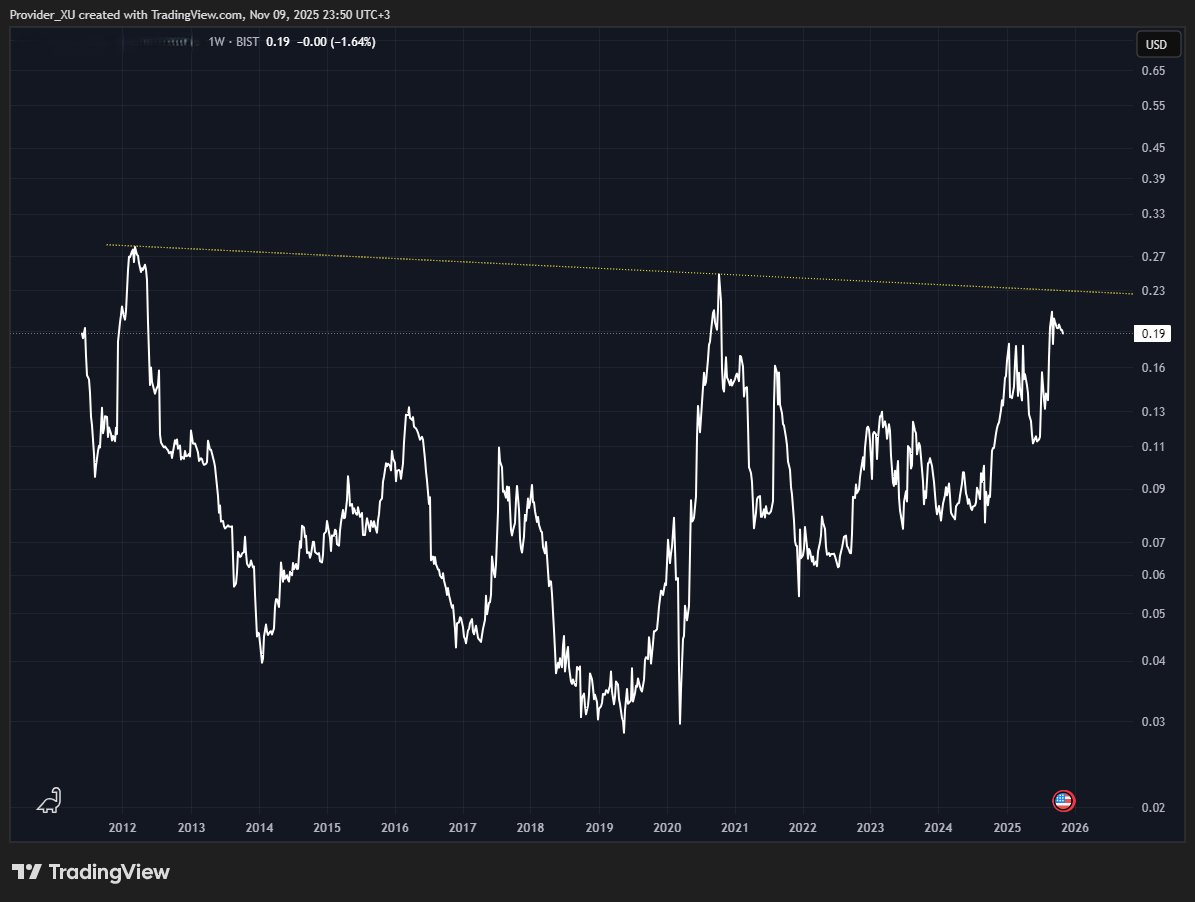This screenshot has width=1195, height=902.
Task: Click the 0.09 price axis label
Action: tap(1153, 489)
